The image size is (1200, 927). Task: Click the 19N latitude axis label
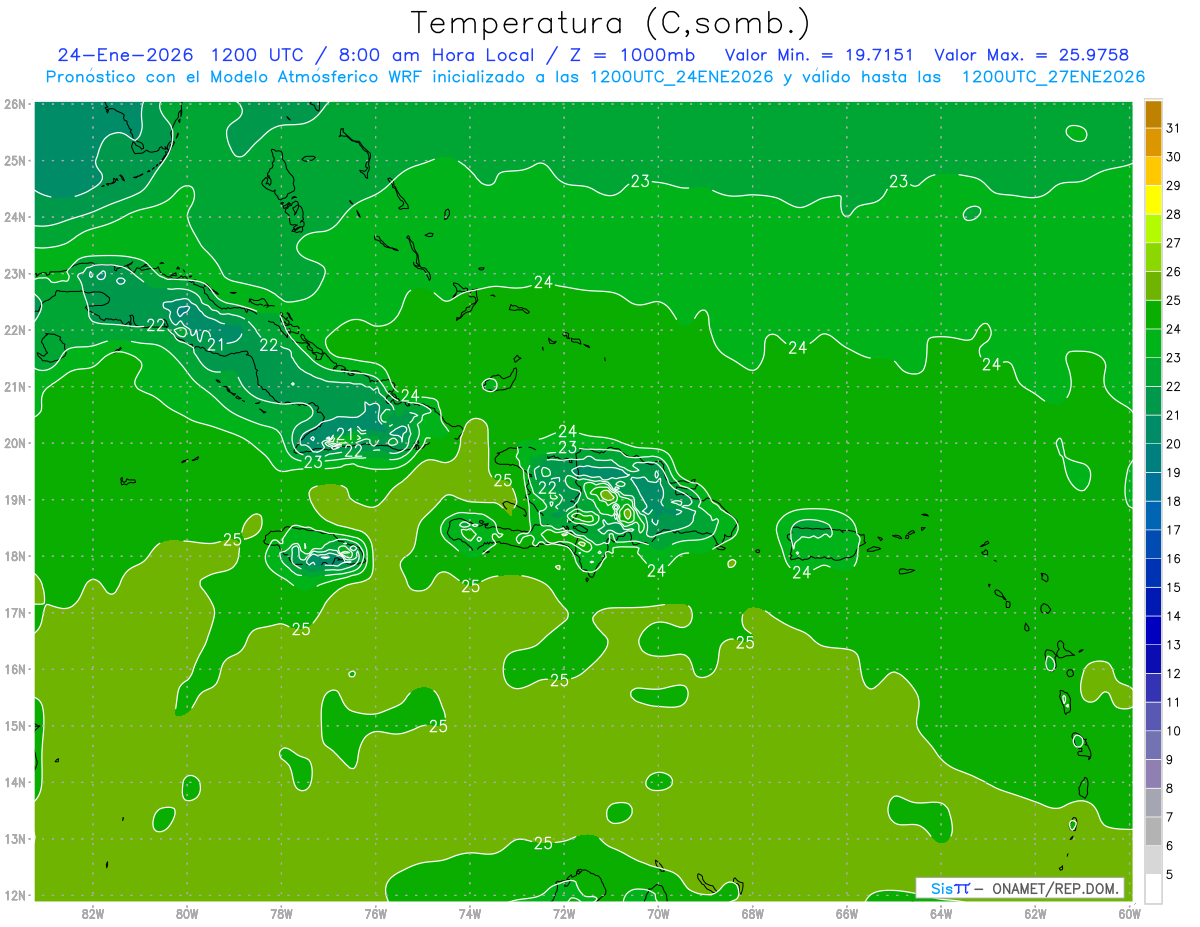coord(14,500)
